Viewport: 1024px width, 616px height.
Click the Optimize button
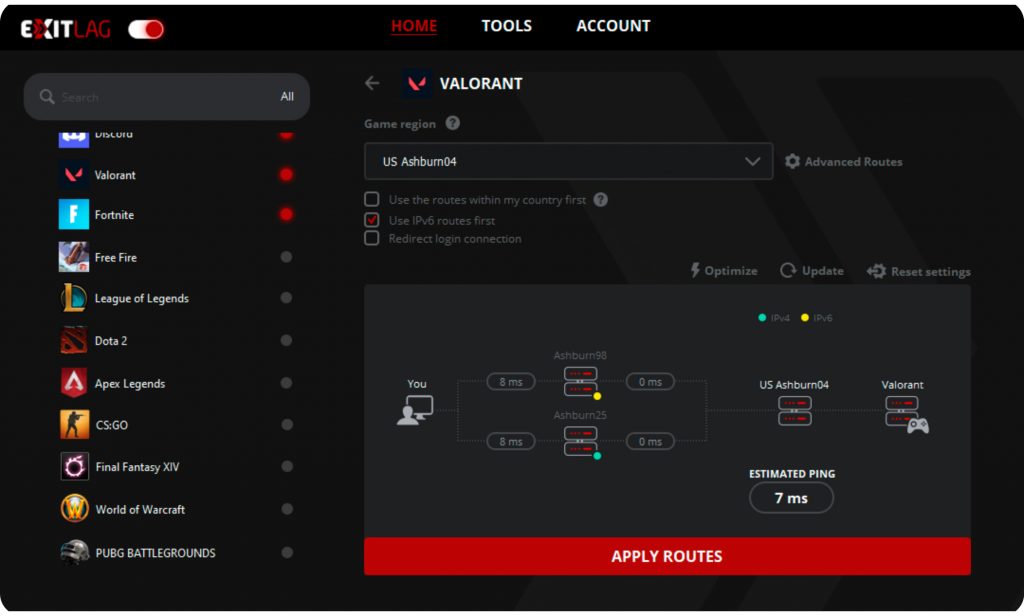(x=724, y=270)
